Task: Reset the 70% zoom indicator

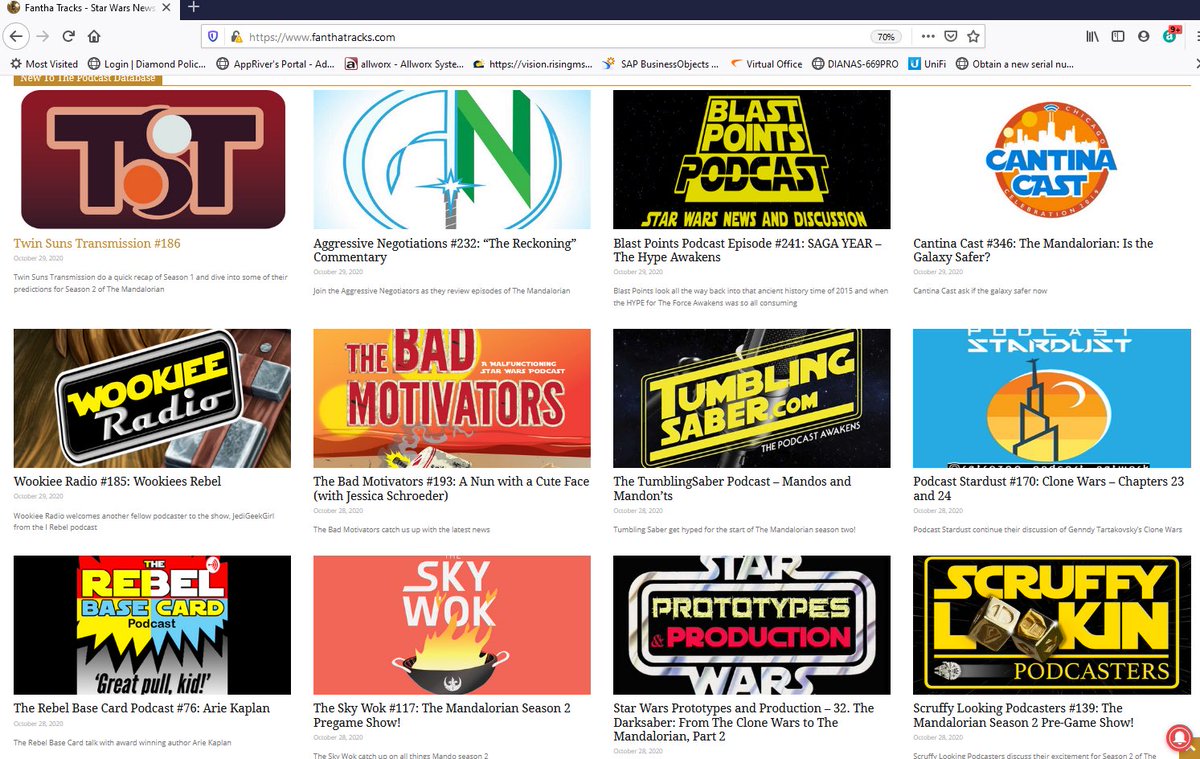Action: pyautogui.click(x=886, y=37)
